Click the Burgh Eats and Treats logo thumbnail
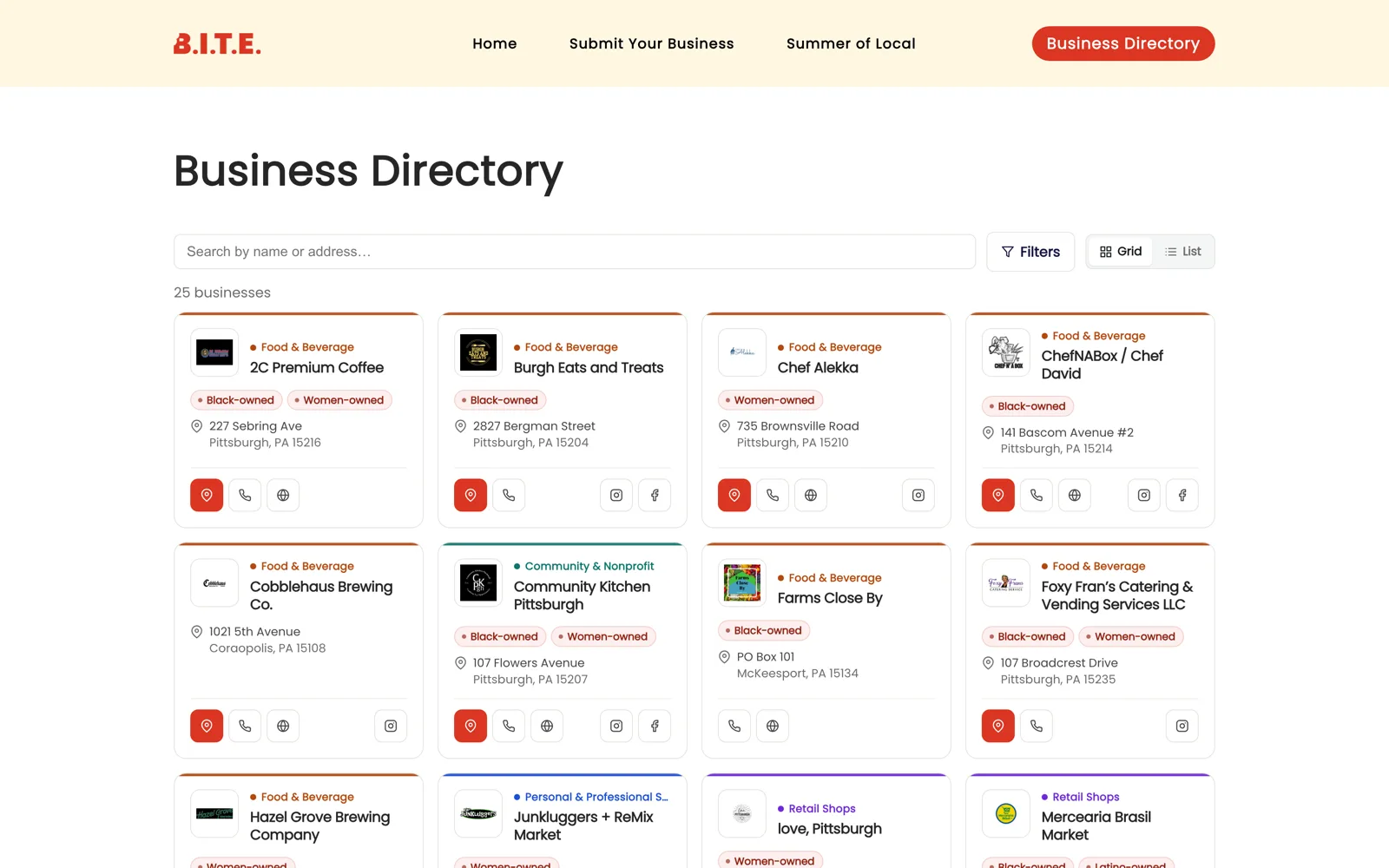 [x=478, y=352]
